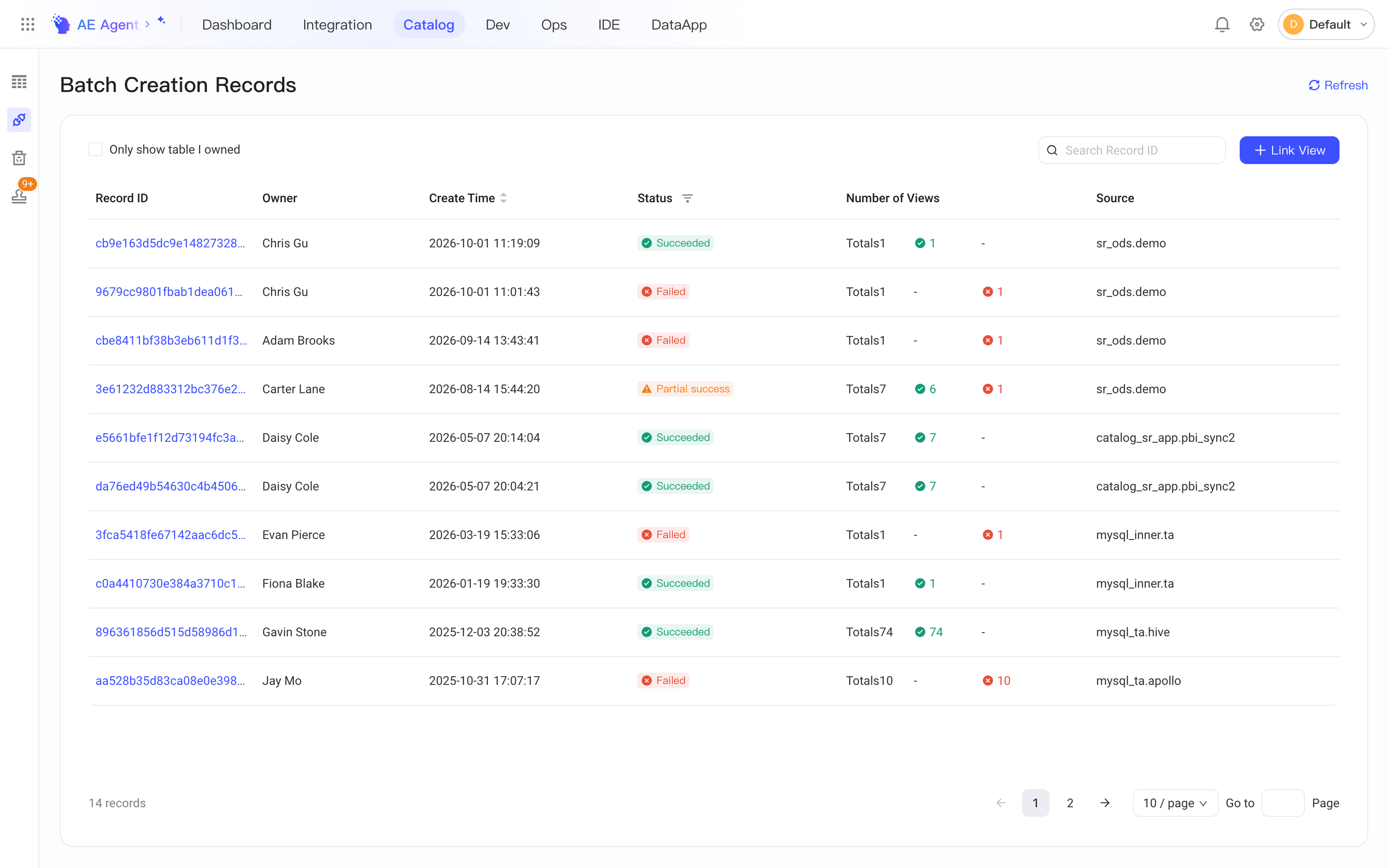This screenshot has width=1389, height=868.
Task: Open record cb9e163d5dc9e14827328...
Action: [x=170, y=243]
